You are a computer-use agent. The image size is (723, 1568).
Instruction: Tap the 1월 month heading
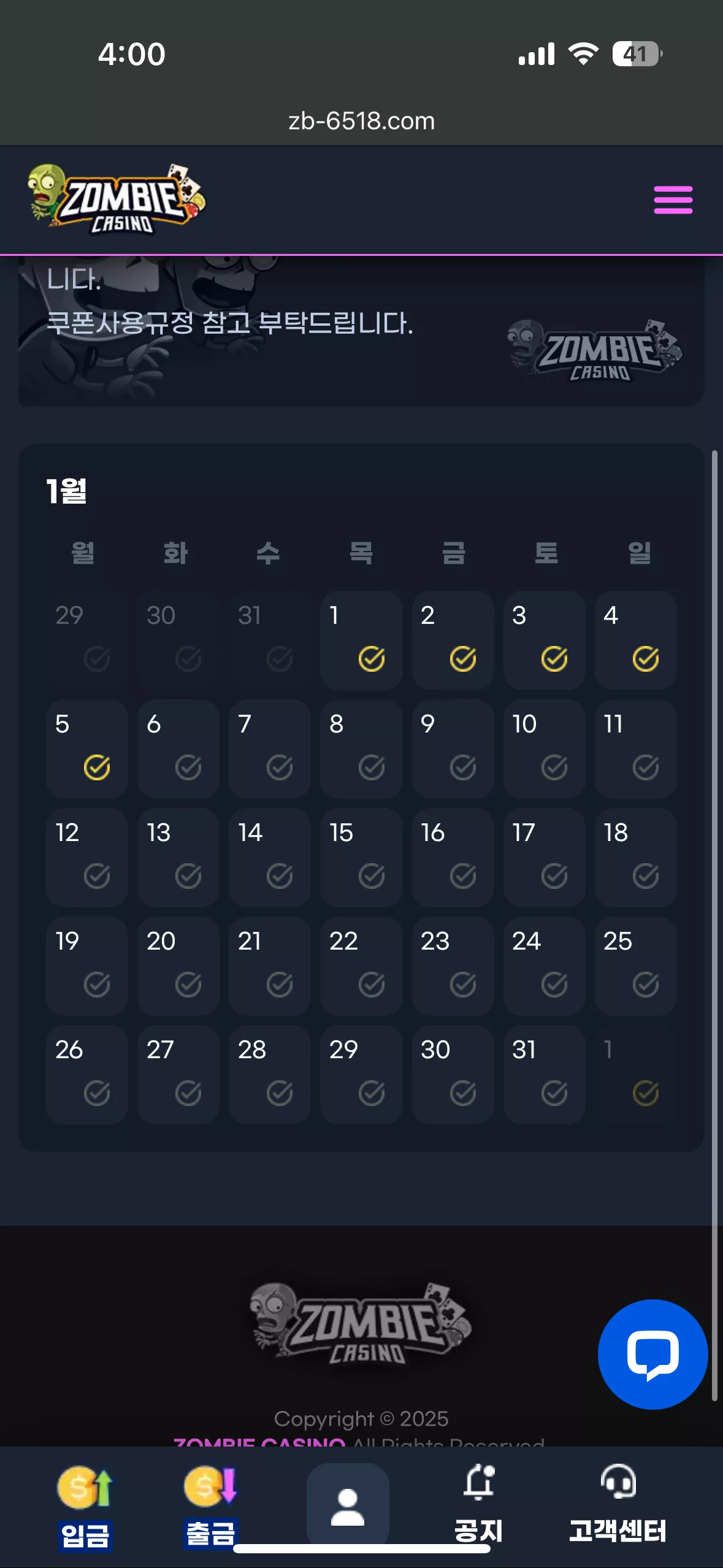(x=67, y=491)
